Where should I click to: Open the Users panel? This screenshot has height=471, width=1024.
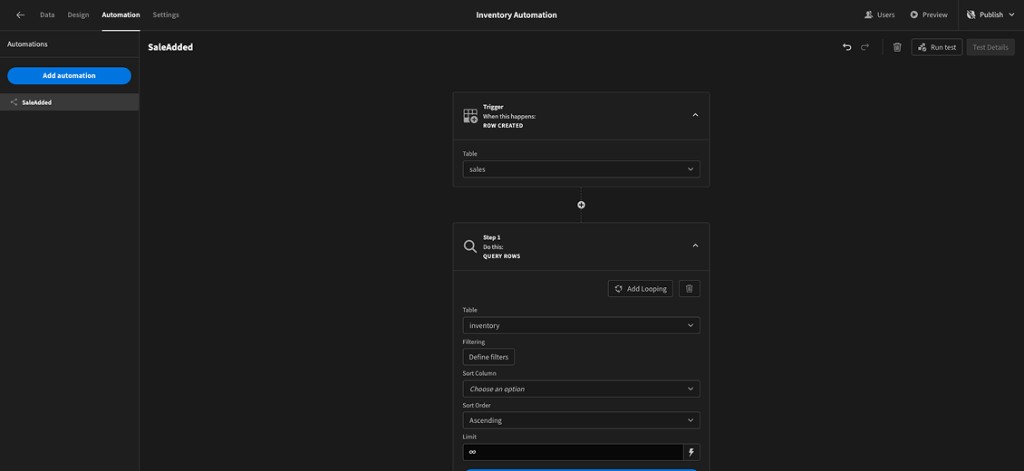coord(879,15)
